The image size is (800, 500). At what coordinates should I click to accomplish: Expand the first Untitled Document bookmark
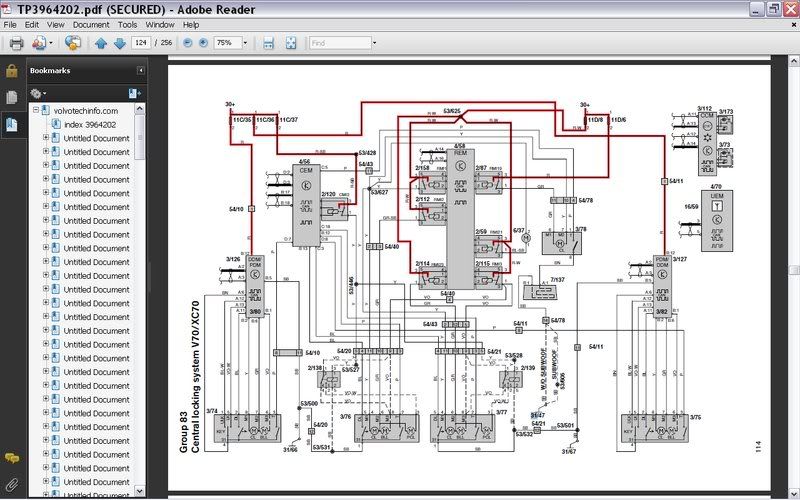pyautogui.click(x=46, y=138)
